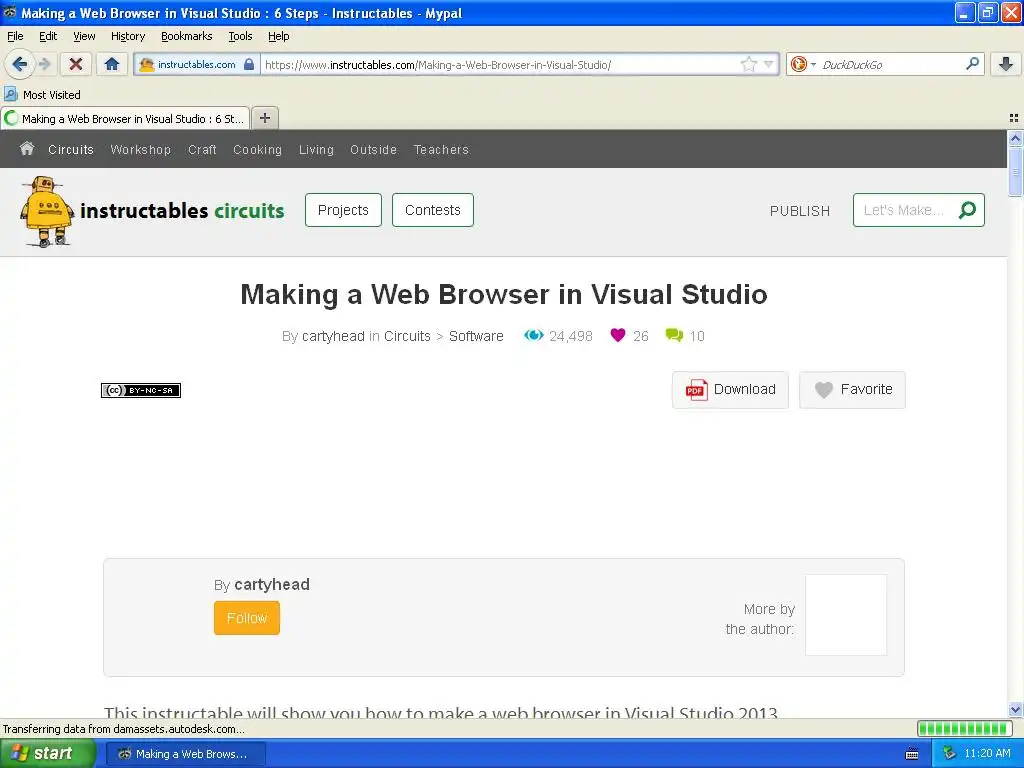Go to the Living category
Screen dimensions: 1024x768
coord(316,150)
